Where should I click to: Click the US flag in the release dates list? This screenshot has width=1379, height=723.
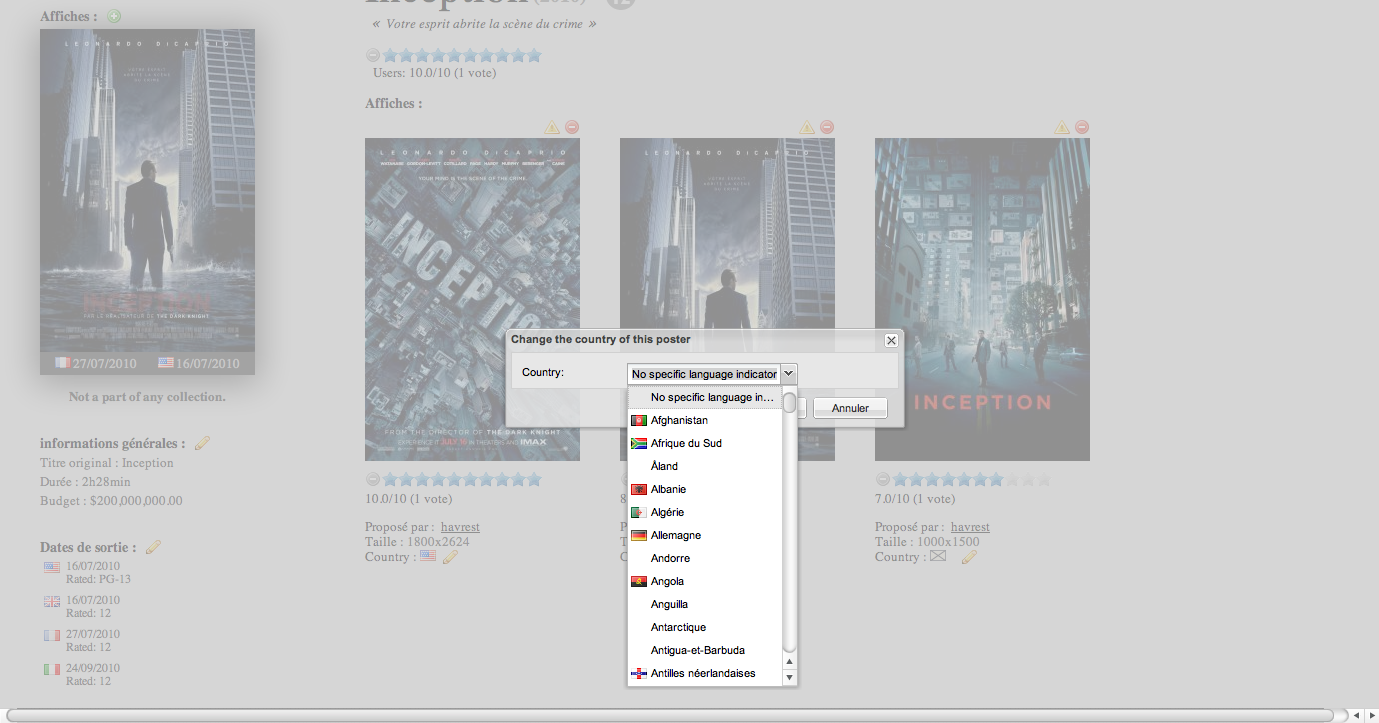pyautogui.click(x=52, y=567)
